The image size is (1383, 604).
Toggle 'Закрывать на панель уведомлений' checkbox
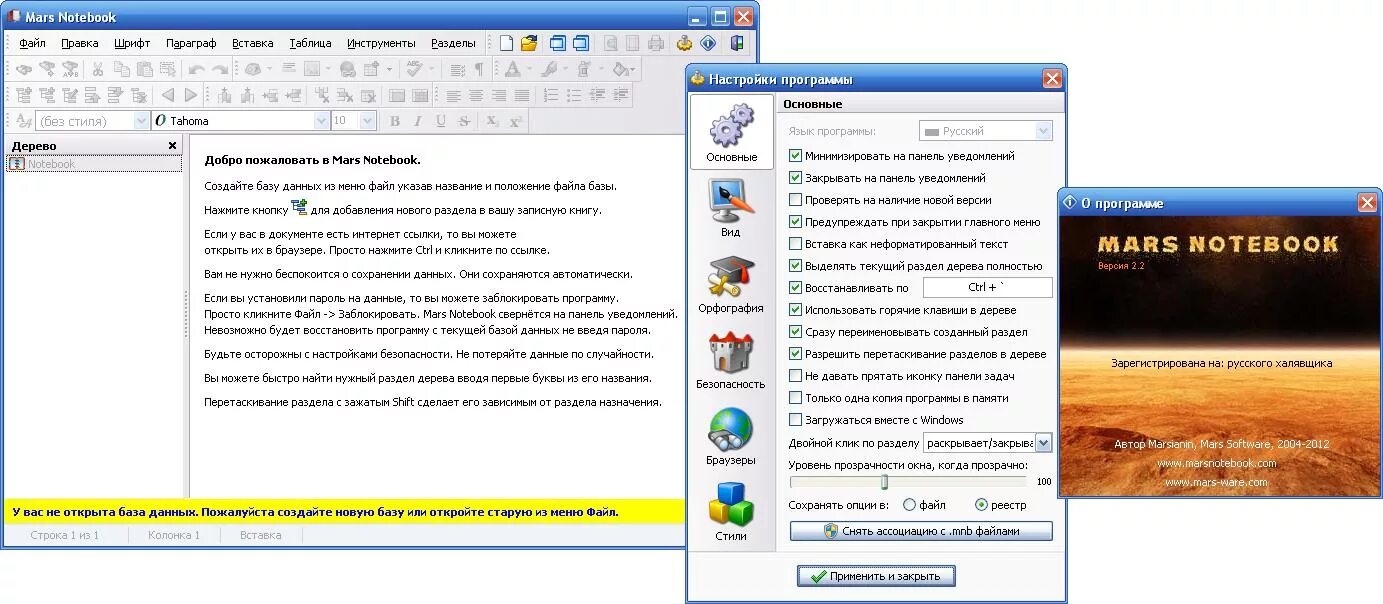coord(796,178)
